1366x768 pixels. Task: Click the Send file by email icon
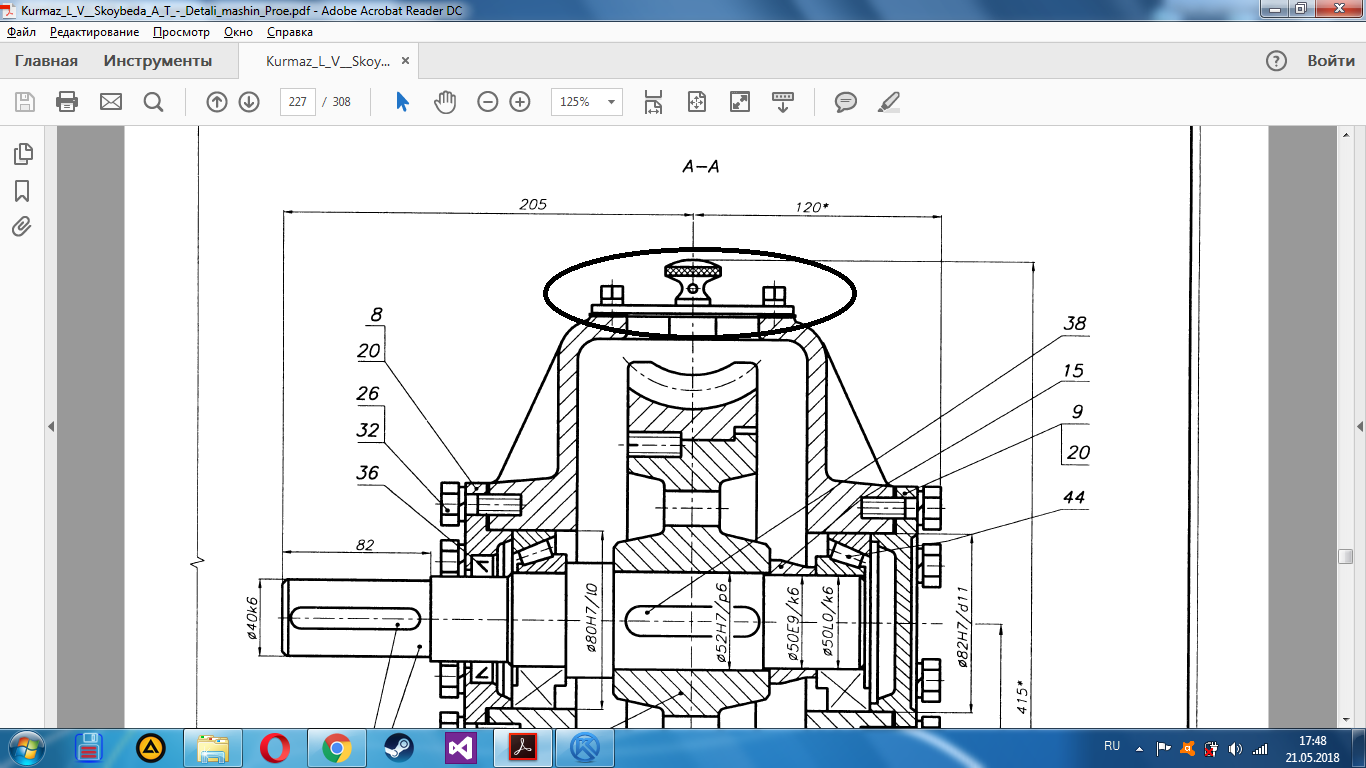coord(110,102)
